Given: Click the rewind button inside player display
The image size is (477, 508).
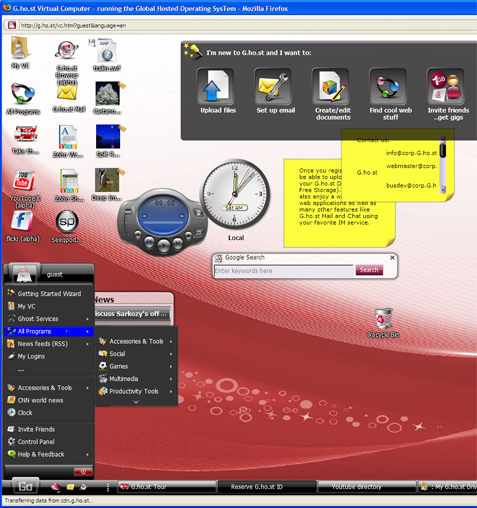Looking at the screenshot, I should 145,216.
